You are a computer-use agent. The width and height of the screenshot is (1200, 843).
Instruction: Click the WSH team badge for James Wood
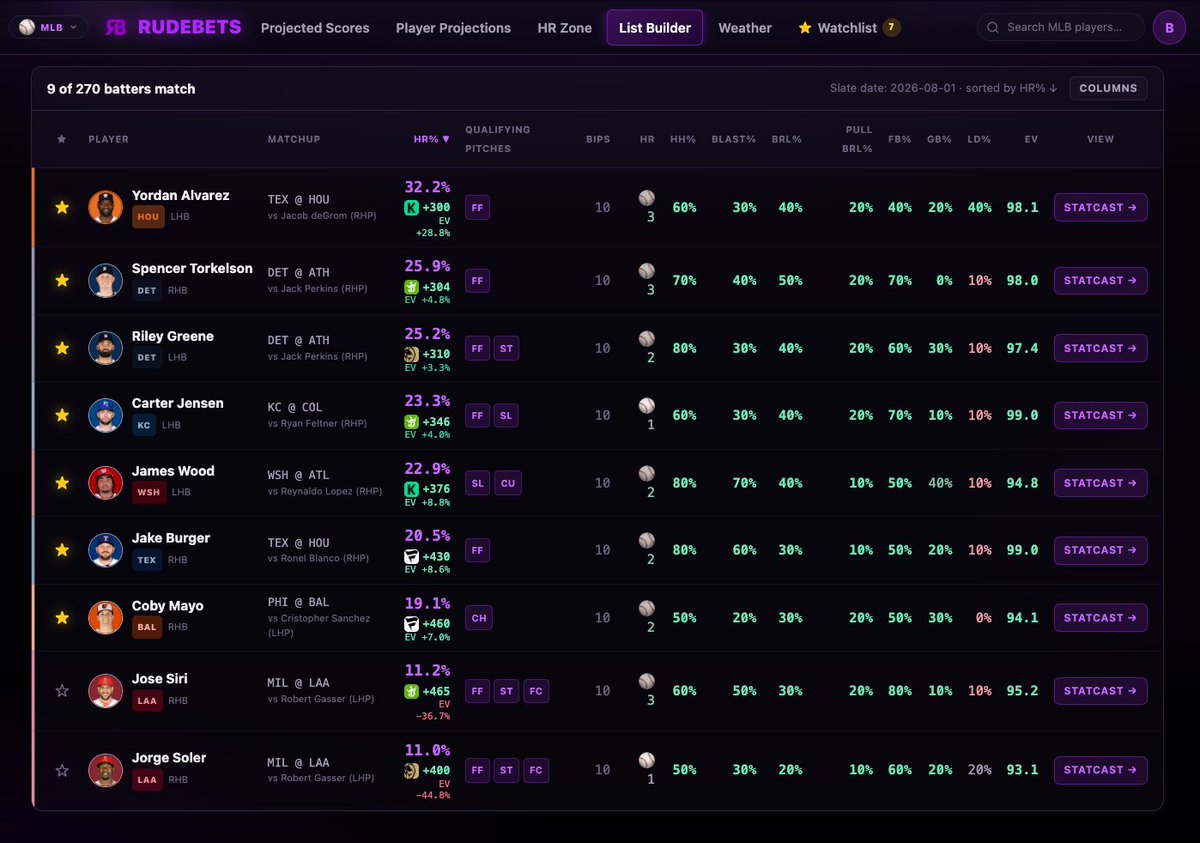[x=148, y=492]
